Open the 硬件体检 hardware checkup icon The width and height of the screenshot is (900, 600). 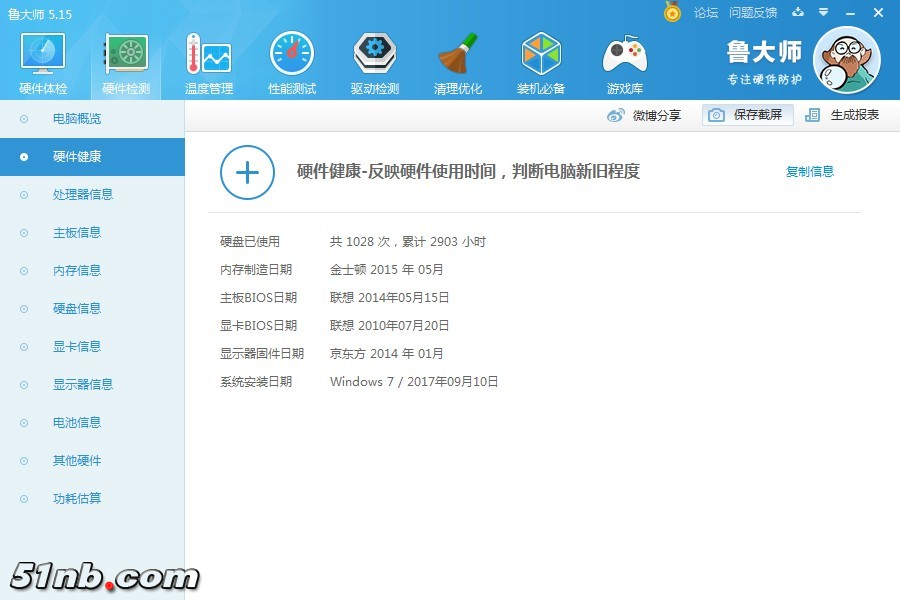click(43, 55)
